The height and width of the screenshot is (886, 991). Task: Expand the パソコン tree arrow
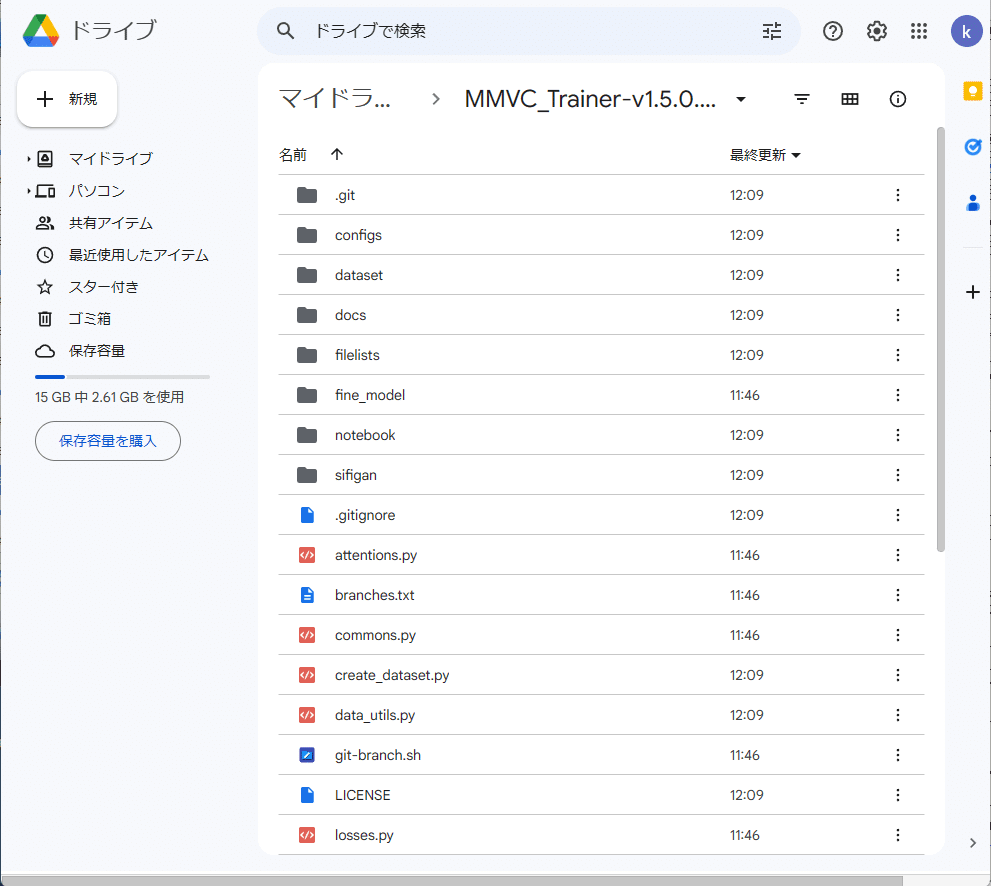click(x=28, y=190)
